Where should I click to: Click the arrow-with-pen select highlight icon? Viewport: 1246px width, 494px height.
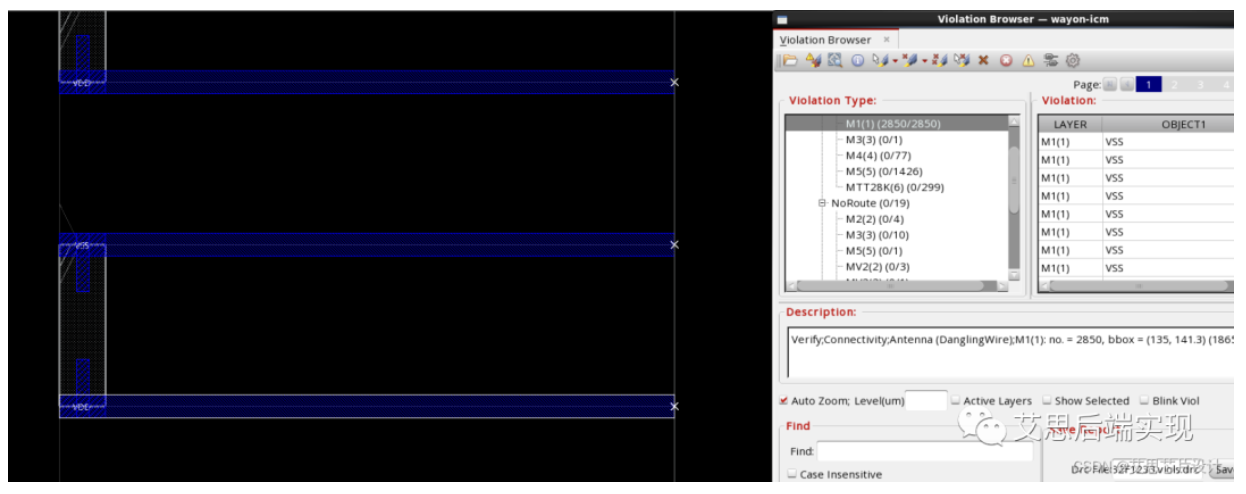pos(879,60)
